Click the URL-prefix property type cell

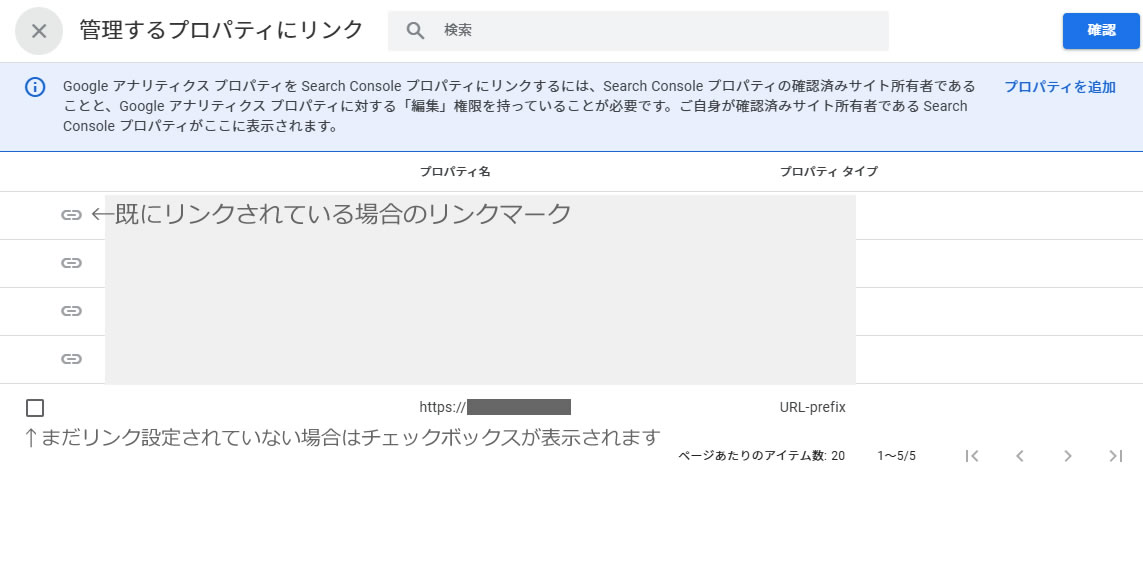813,407
